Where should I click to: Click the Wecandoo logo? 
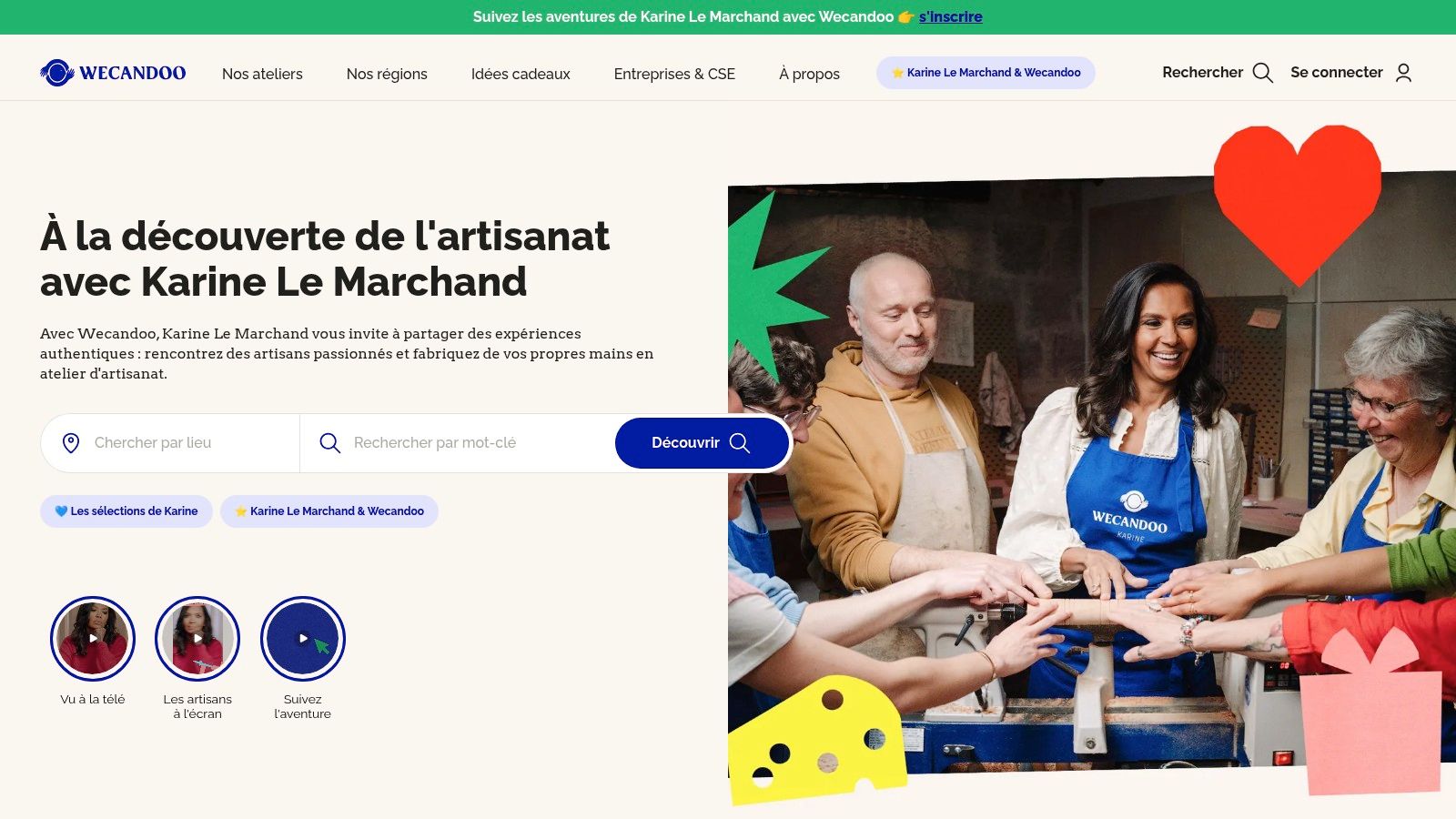113,73
